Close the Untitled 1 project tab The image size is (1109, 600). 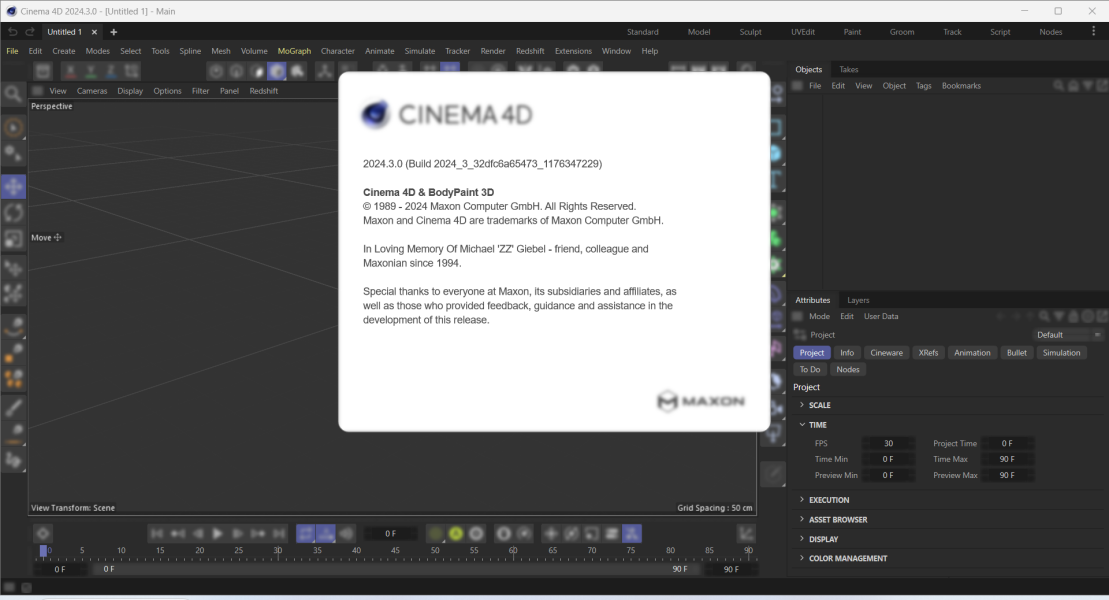point(94,32)
